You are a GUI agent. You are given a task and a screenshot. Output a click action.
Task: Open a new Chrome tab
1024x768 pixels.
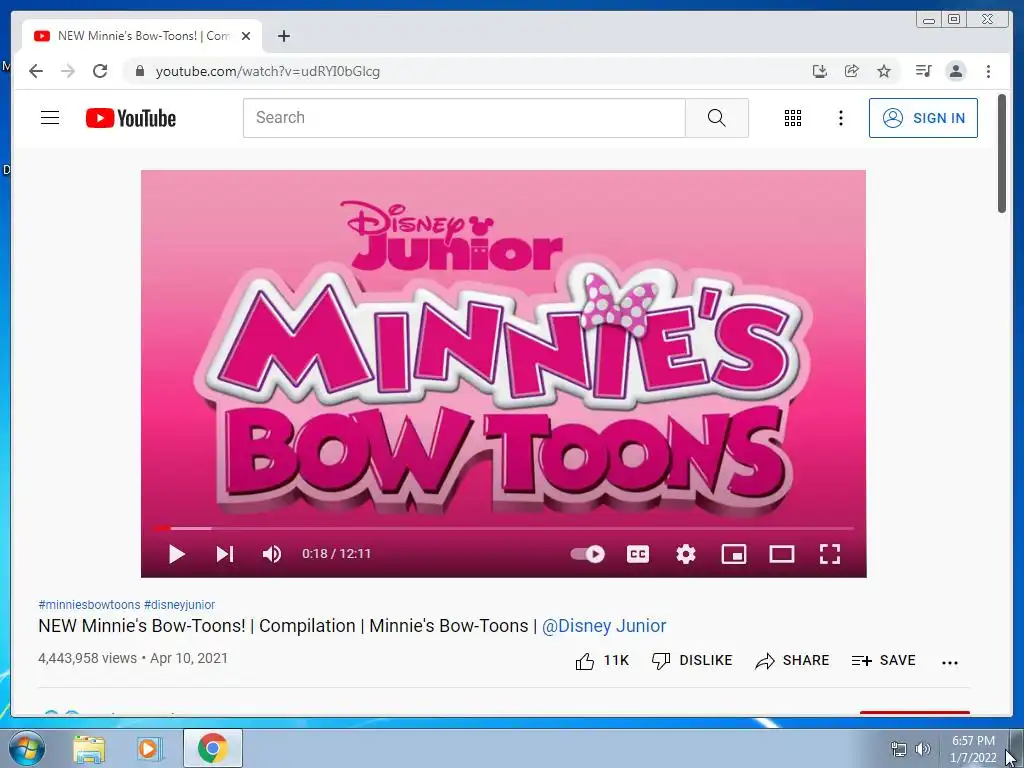pos(283,37)
